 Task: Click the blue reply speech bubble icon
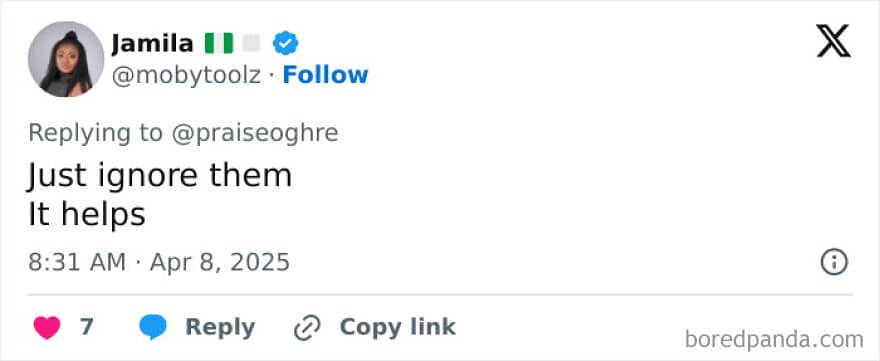[x=153, y=327]
